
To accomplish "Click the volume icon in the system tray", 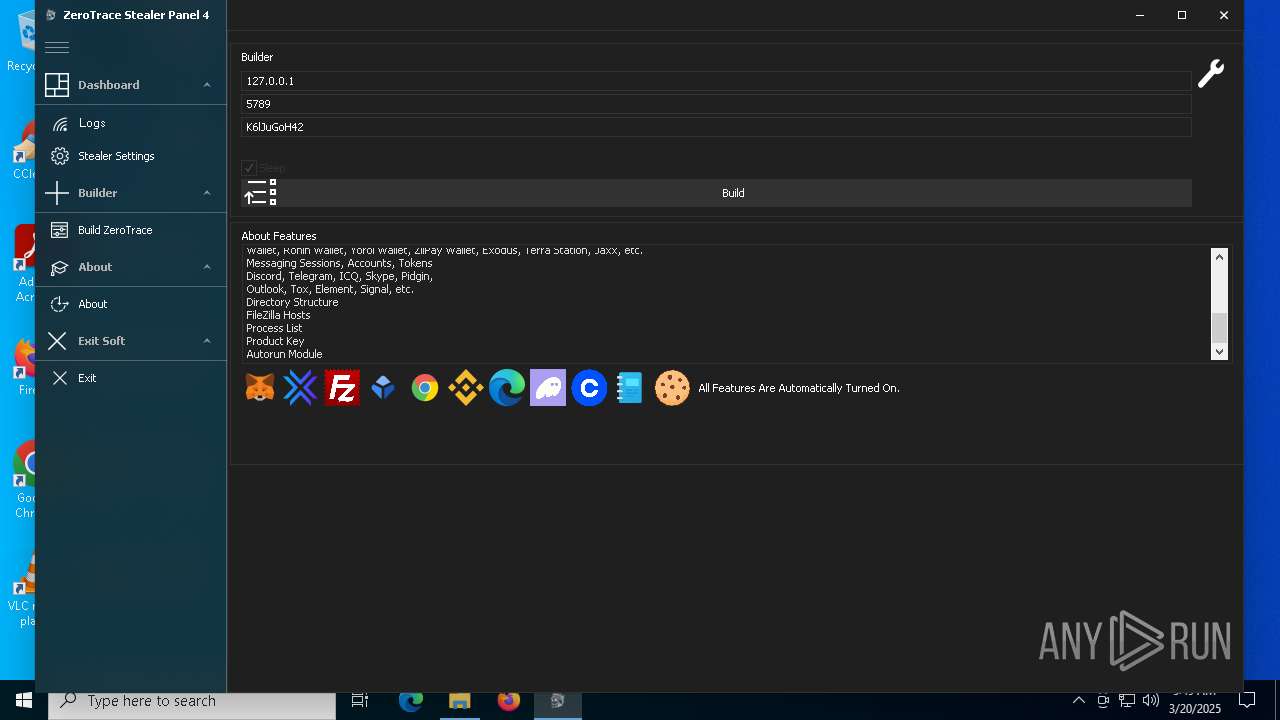I will (x=1151, y=701).
